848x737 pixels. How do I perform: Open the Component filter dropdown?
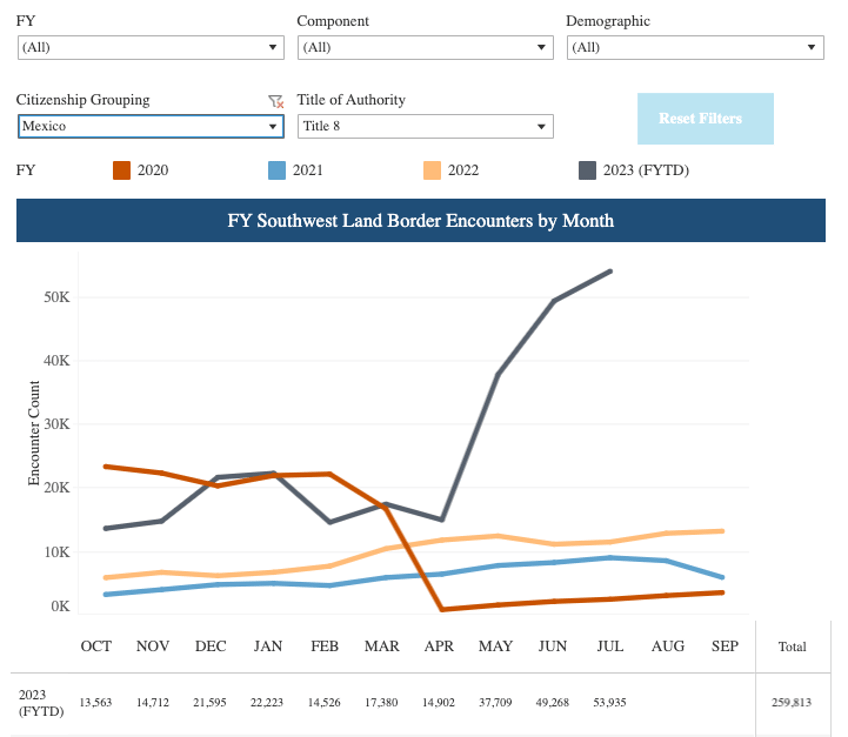pyautogui.click(x=425, y=48)
